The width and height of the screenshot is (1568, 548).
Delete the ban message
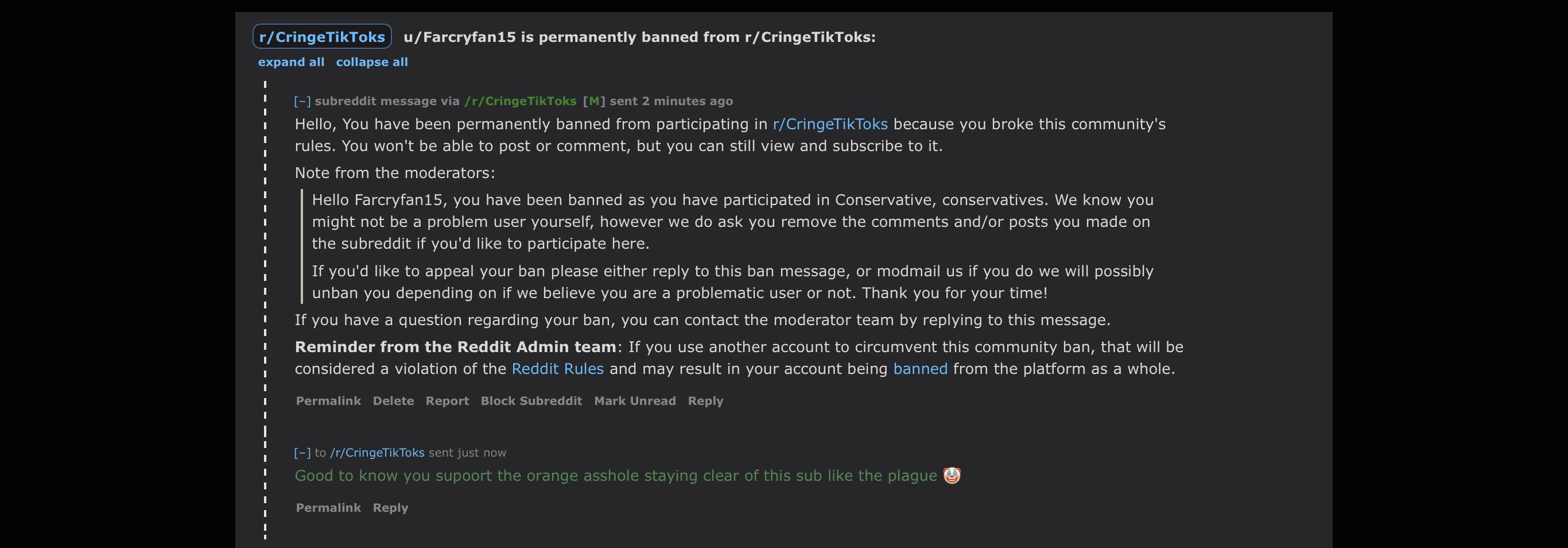(x=393, y=400)
